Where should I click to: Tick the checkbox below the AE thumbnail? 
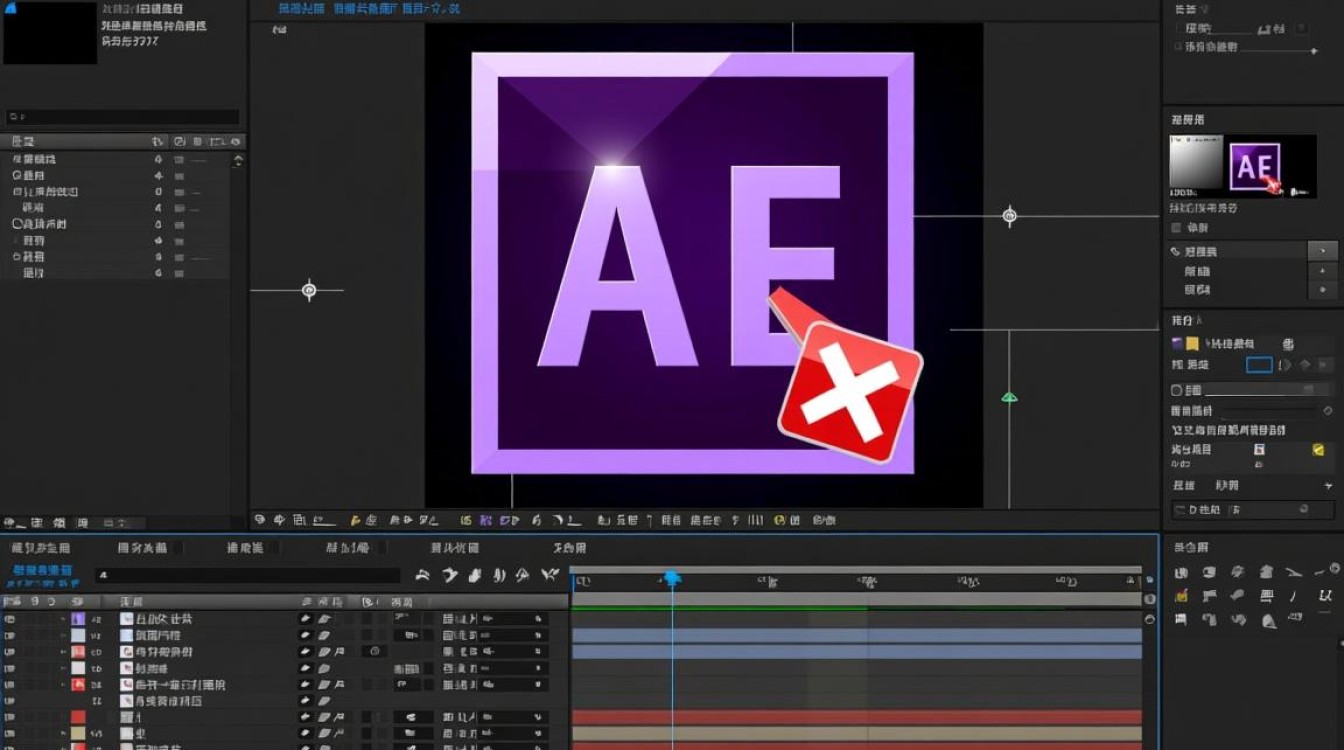point(1177,228)
